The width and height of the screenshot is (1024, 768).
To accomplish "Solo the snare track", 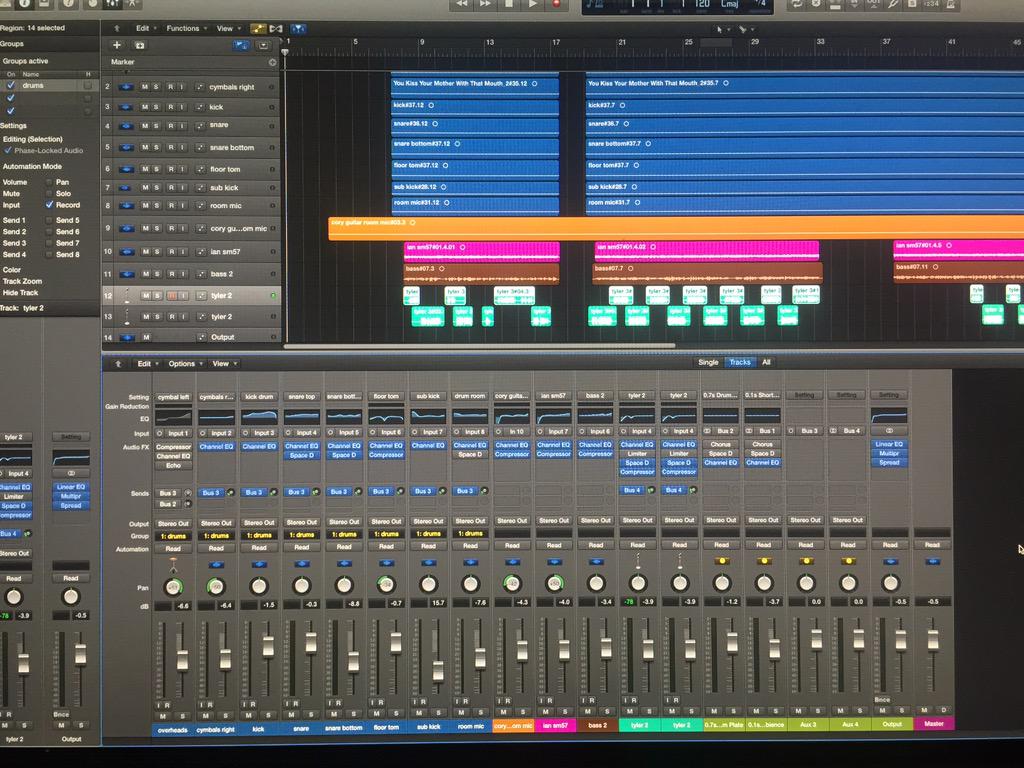I will coord(156,125).
